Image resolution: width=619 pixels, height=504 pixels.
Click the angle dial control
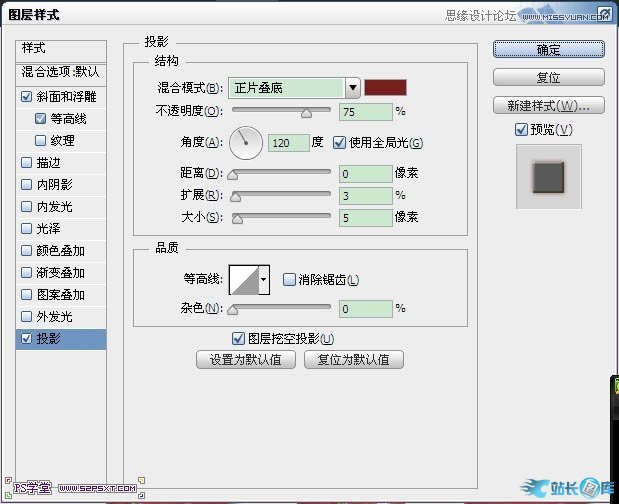pyautogui.click(x=244, y=143)
